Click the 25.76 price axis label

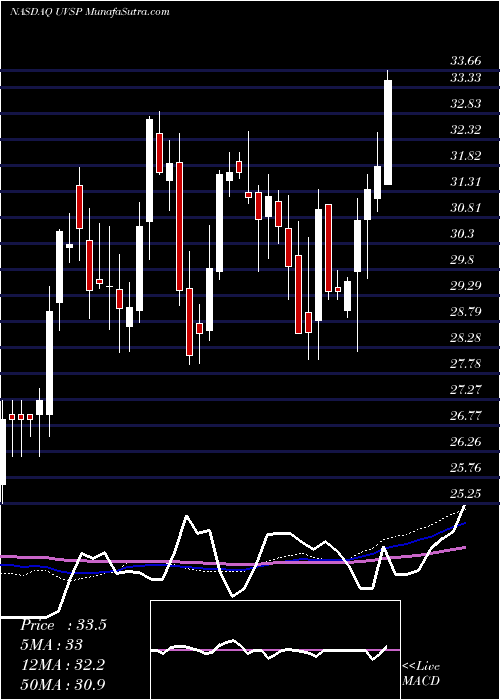click(465, 467)
